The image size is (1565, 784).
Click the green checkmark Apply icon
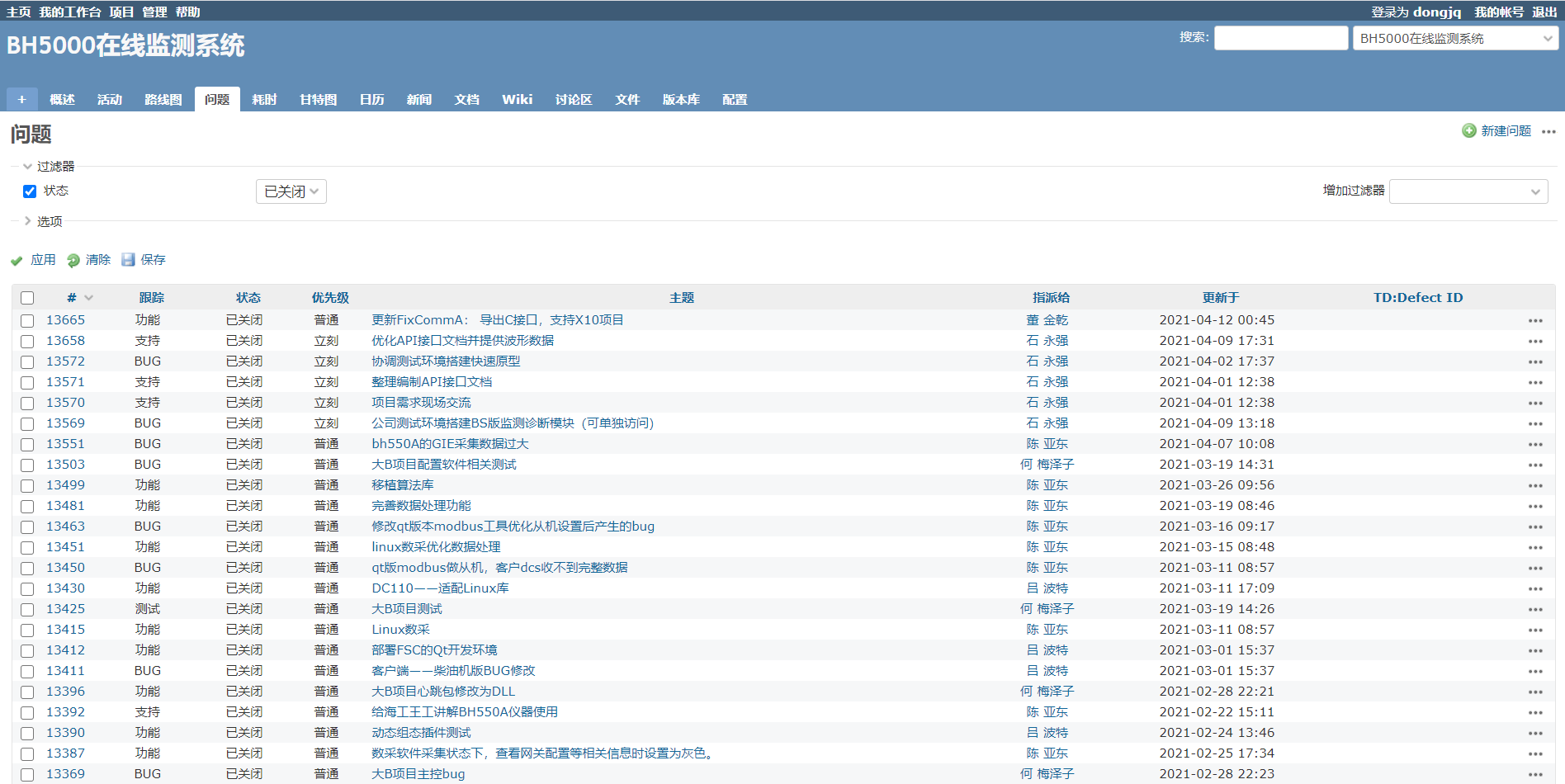tap(17, 261)
